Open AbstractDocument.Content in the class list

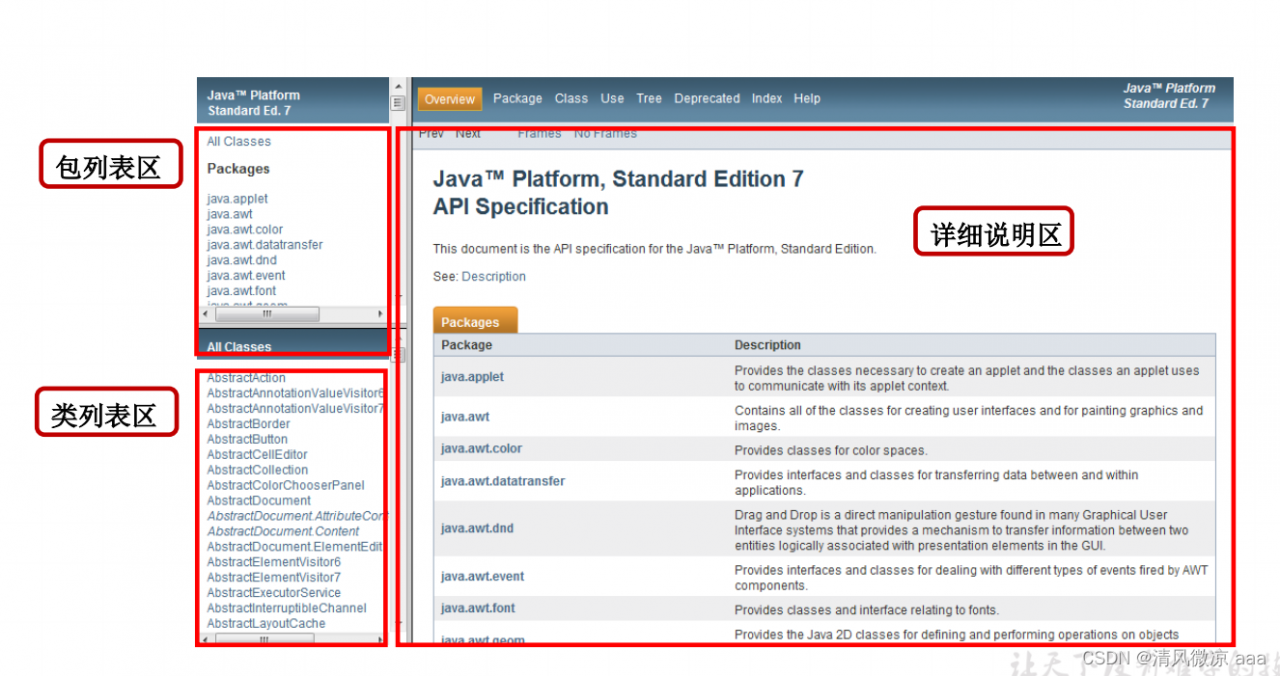[283, 532]
